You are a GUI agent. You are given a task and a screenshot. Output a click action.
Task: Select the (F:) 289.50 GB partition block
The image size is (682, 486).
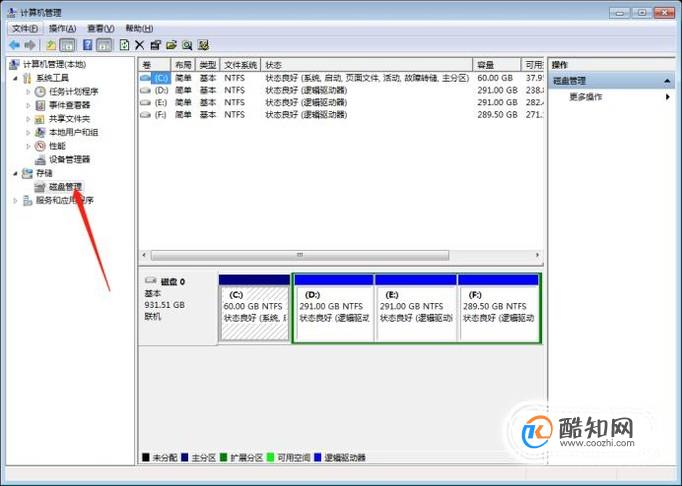[x=499, y=308]
